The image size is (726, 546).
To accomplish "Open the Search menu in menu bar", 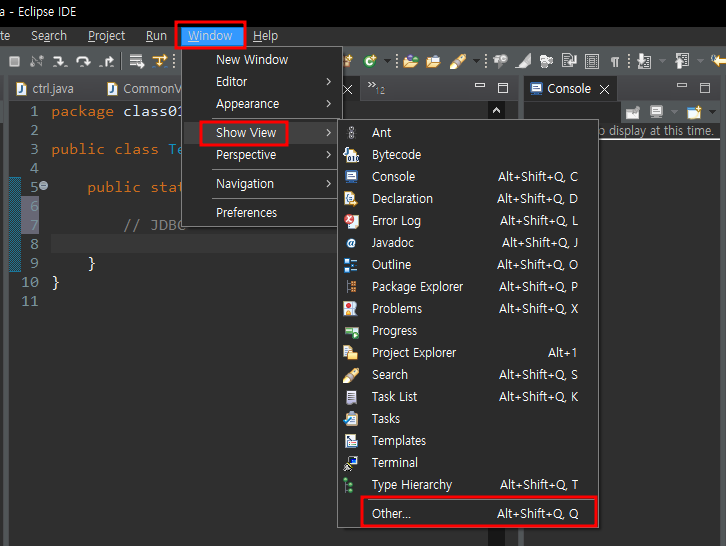I will (x=49, y=36).
